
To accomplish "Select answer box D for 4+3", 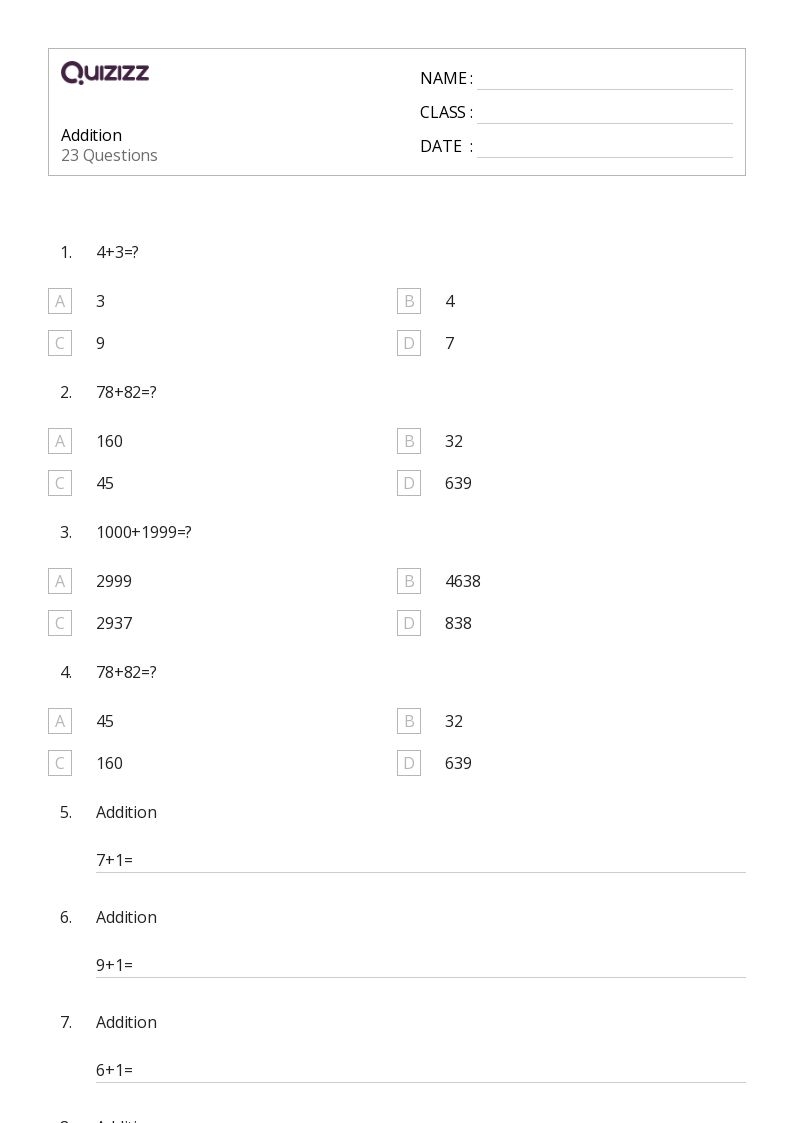I will pyautogui.click(x=409, y=343).
